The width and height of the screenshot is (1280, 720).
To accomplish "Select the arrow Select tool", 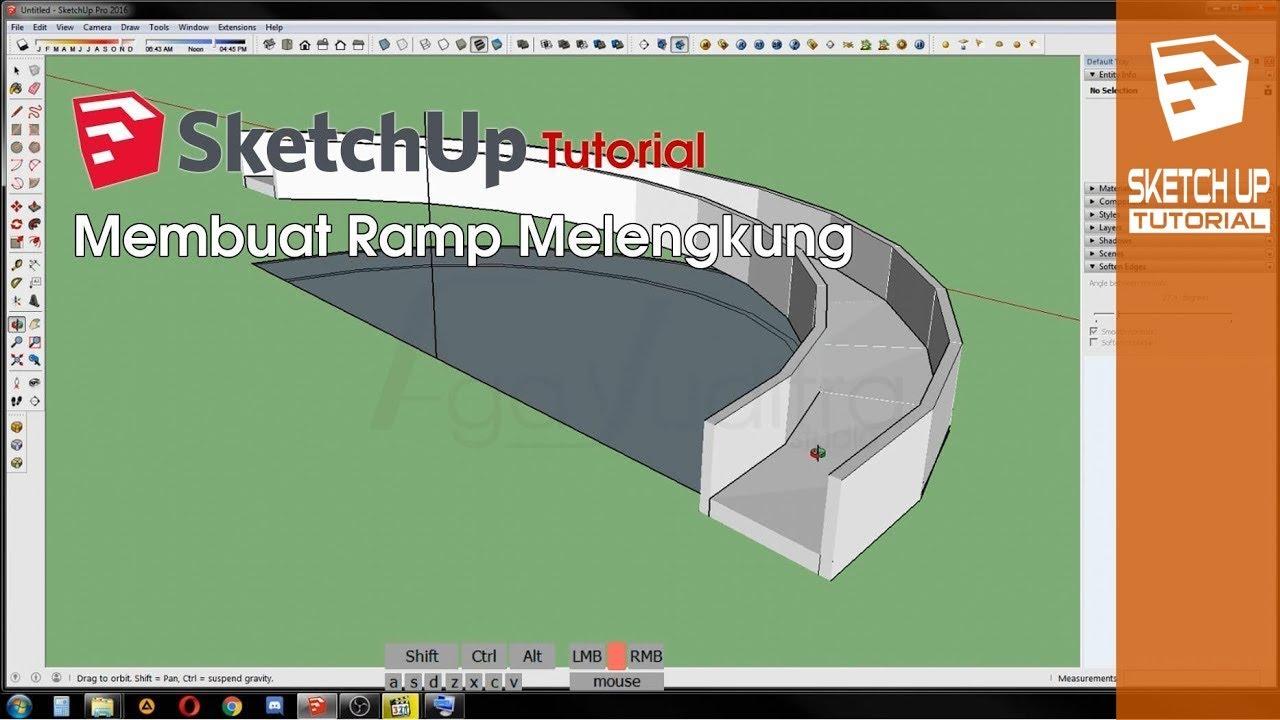I will click(x=16, y=70).
